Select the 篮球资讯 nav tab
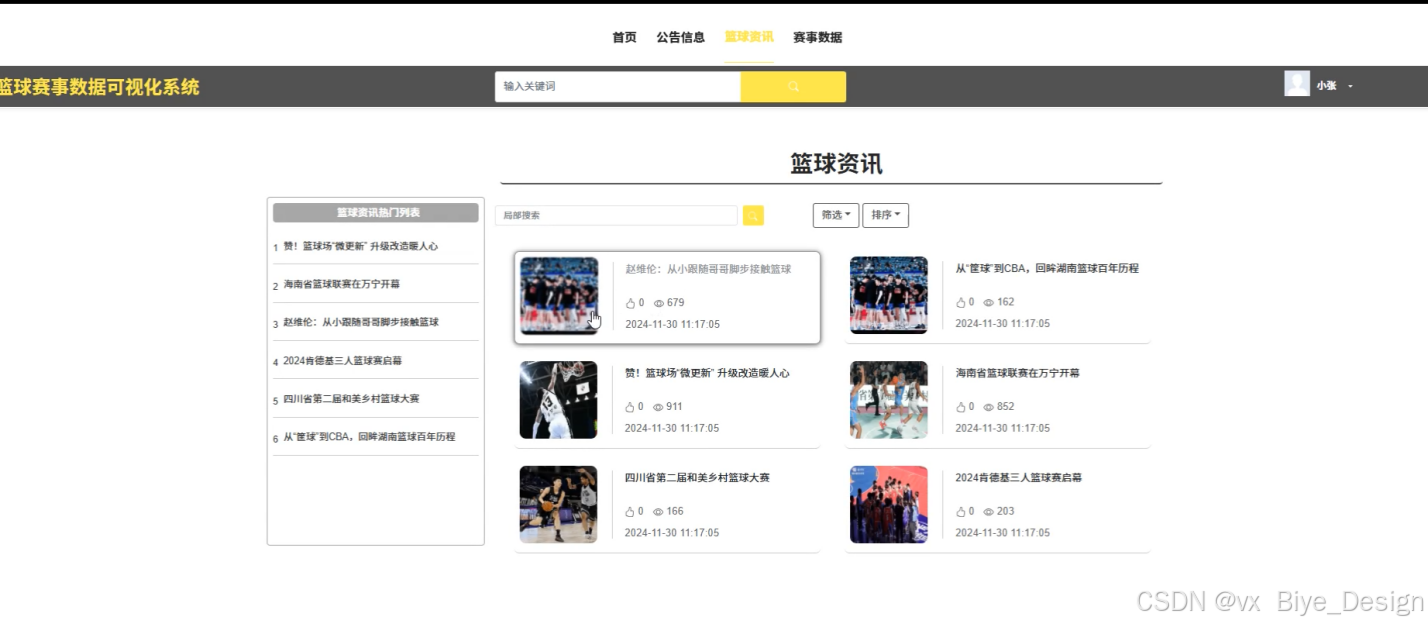This screenshot has width=1428, height=627. pyautogui.click(x=749, y=37)
